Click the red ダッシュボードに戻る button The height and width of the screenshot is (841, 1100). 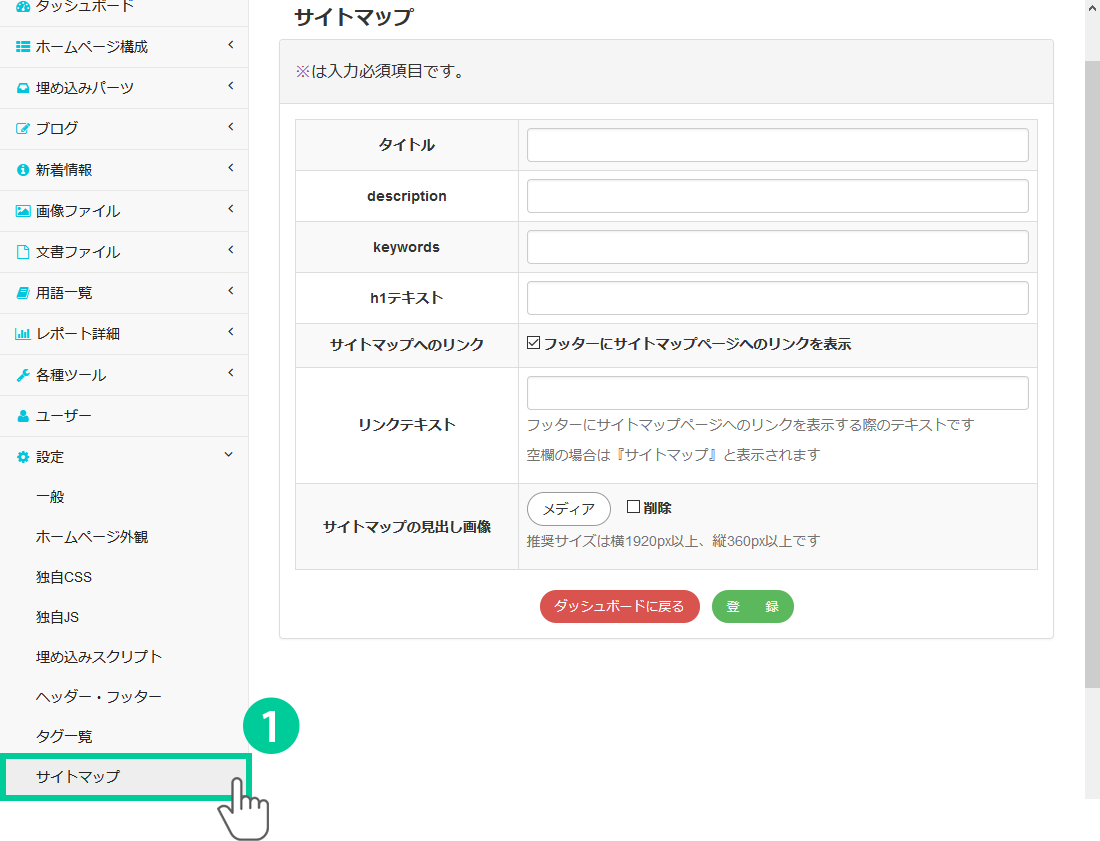(x=619, y=607)
